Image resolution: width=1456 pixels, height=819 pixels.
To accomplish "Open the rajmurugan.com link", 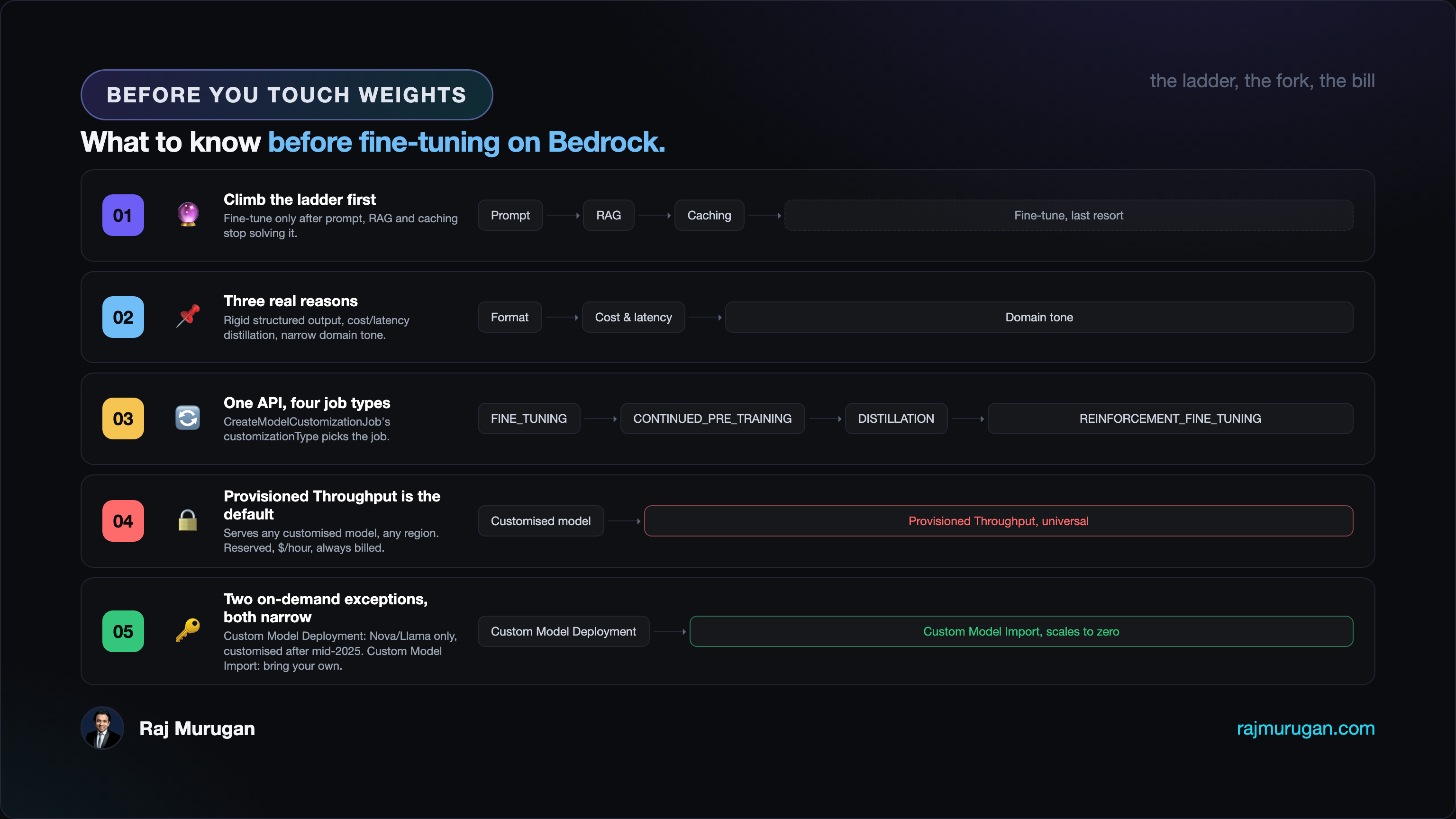I will 1306,728.
